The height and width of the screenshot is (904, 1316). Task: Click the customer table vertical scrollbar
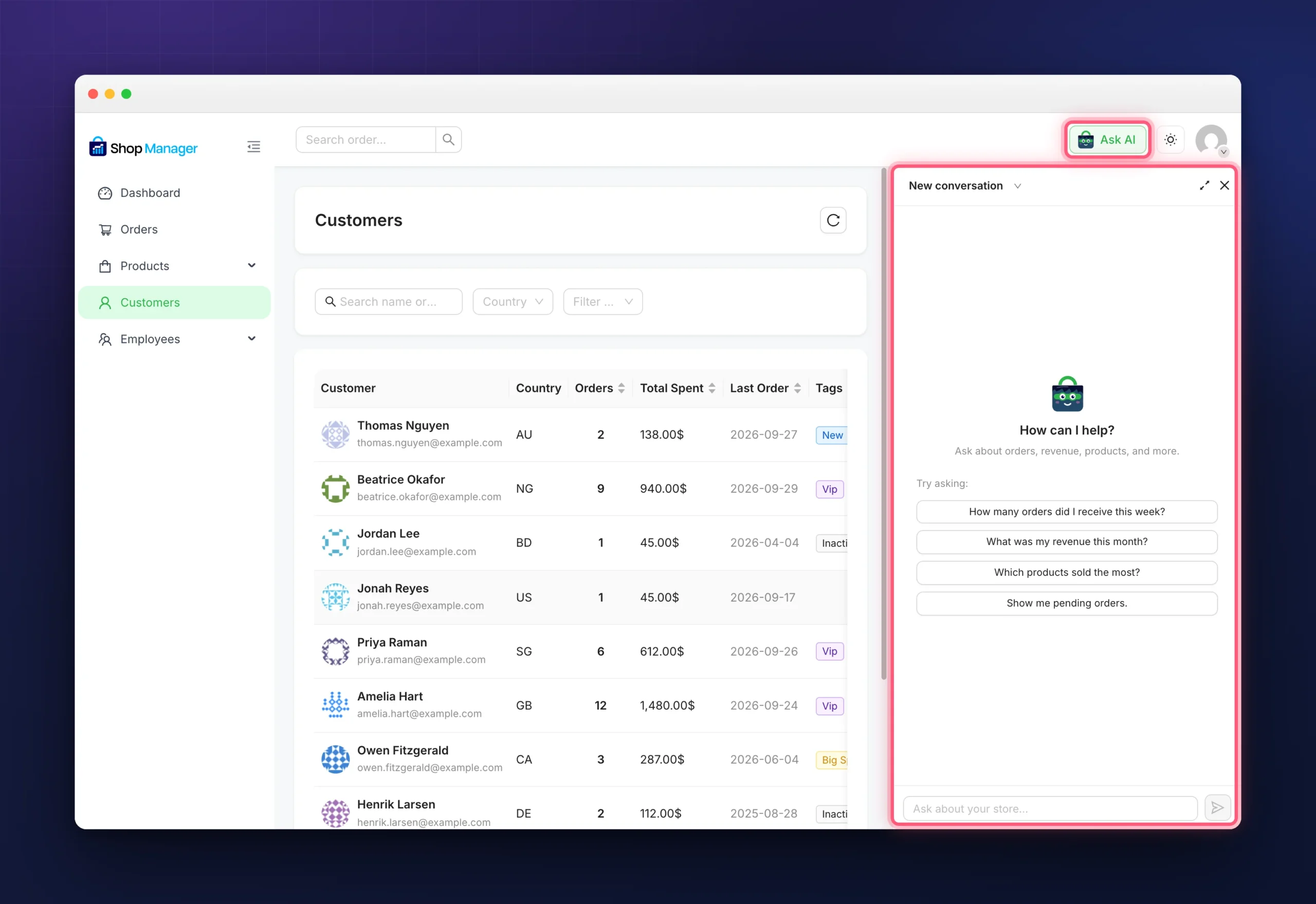point(883,424)
